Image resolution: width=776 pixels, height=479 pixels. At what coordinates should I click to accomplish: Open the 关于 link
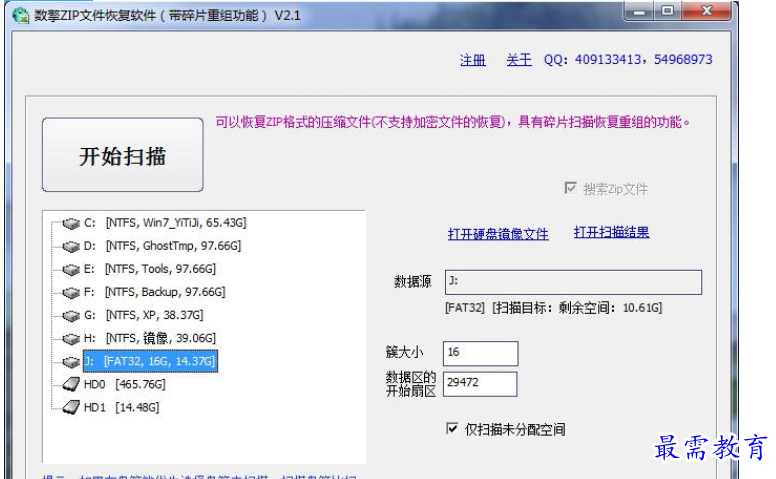coord(519,60)
